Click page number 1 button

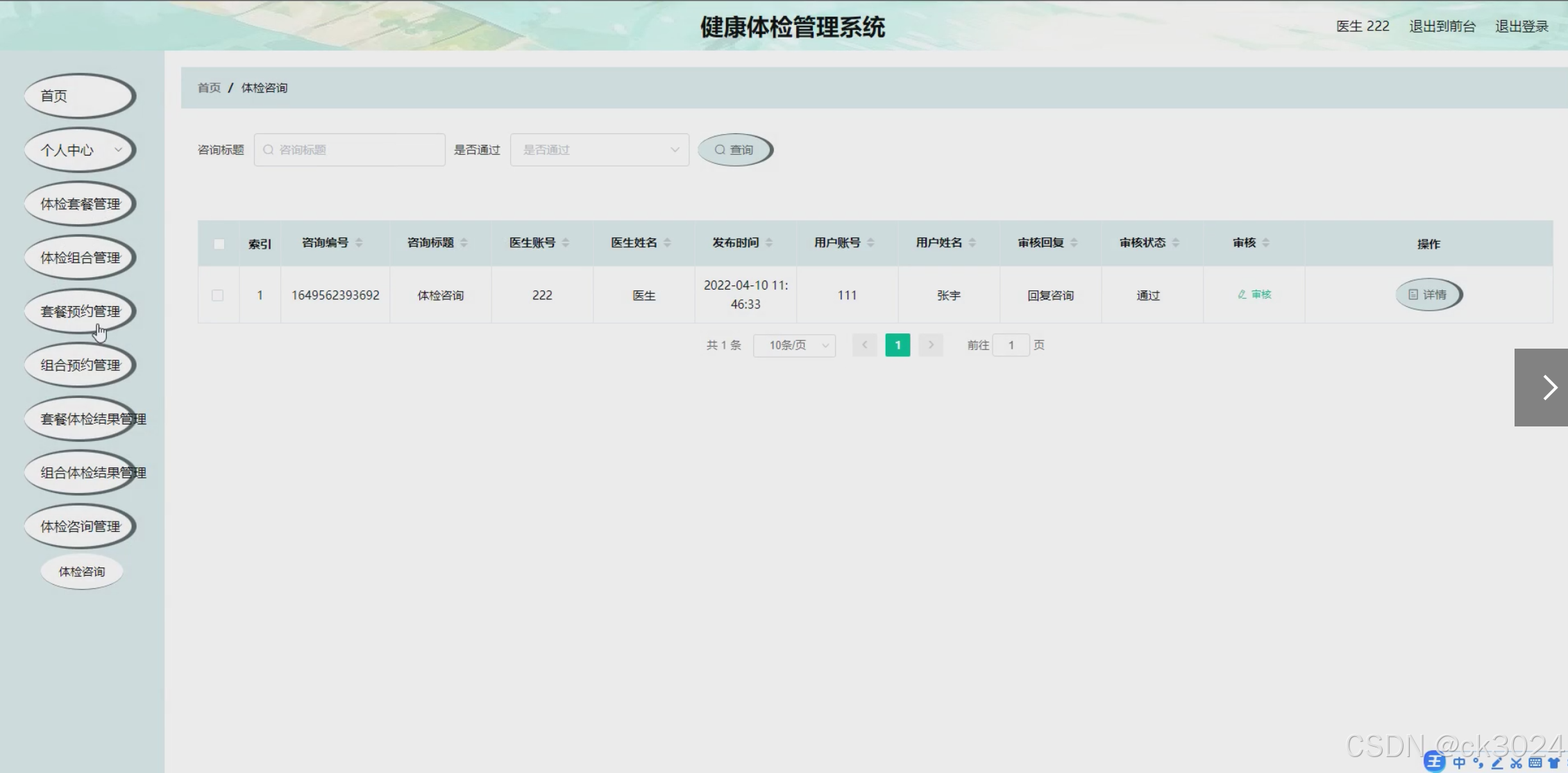[897, 345]
